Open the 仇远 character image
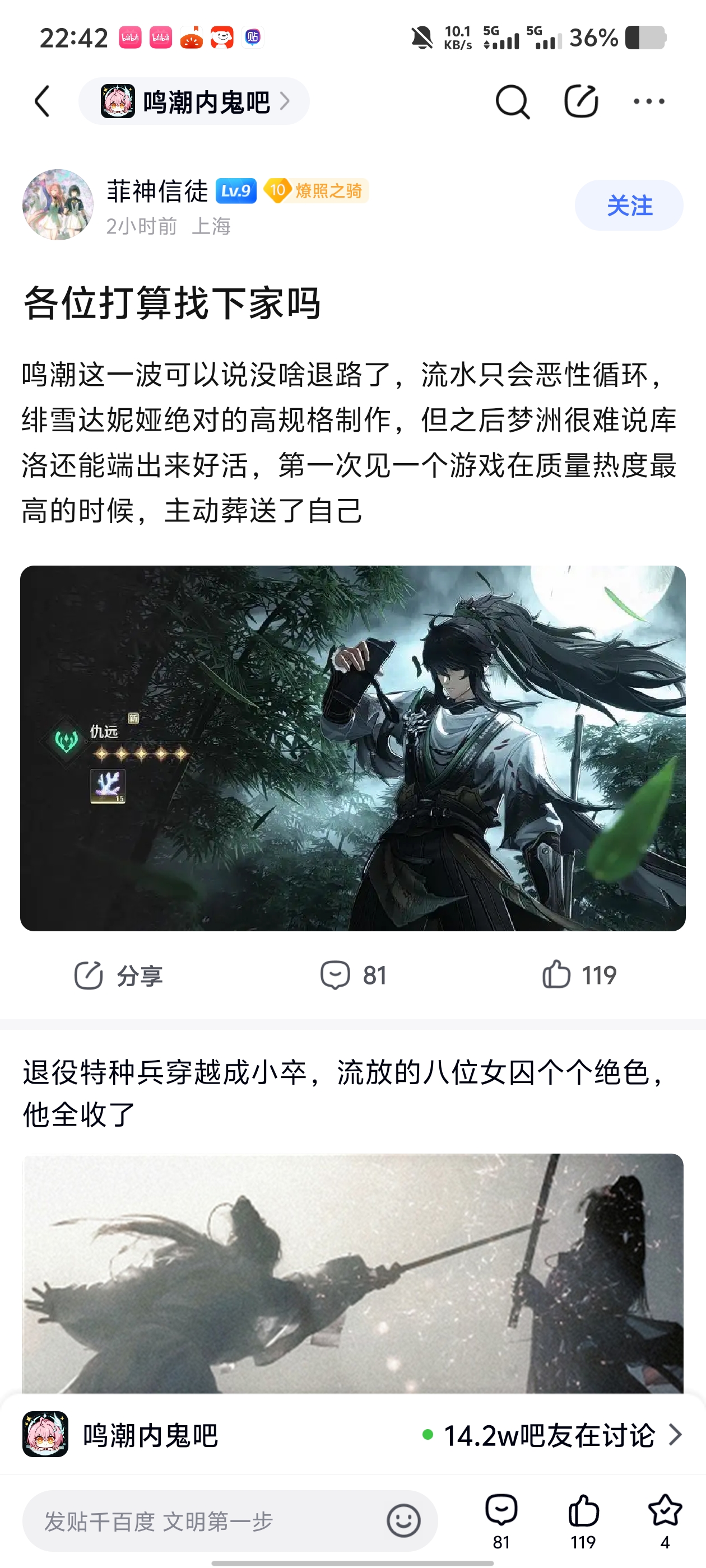The image size is (706, 1568). pos(352,748)
